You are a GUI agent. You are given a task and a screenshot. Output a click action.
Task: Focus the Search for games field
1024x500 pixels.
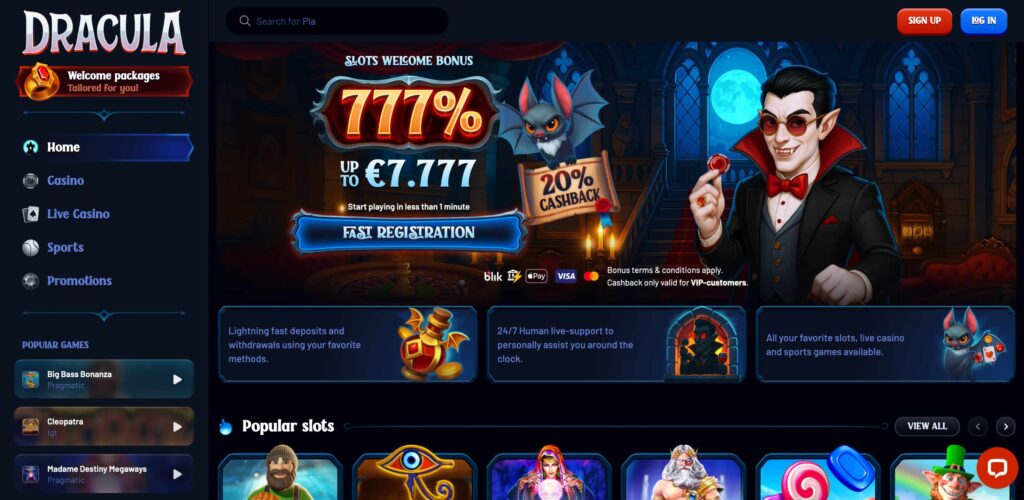(337, 21)
